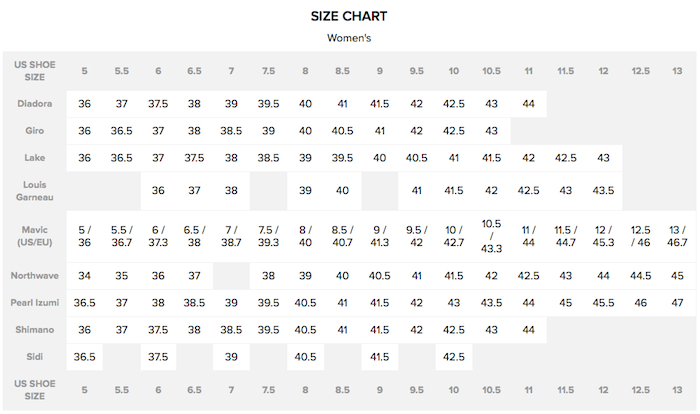This screenshot has height=414, width=700.
Task: Click size 13 in the top header row
Action: click(x=678, y=71)
